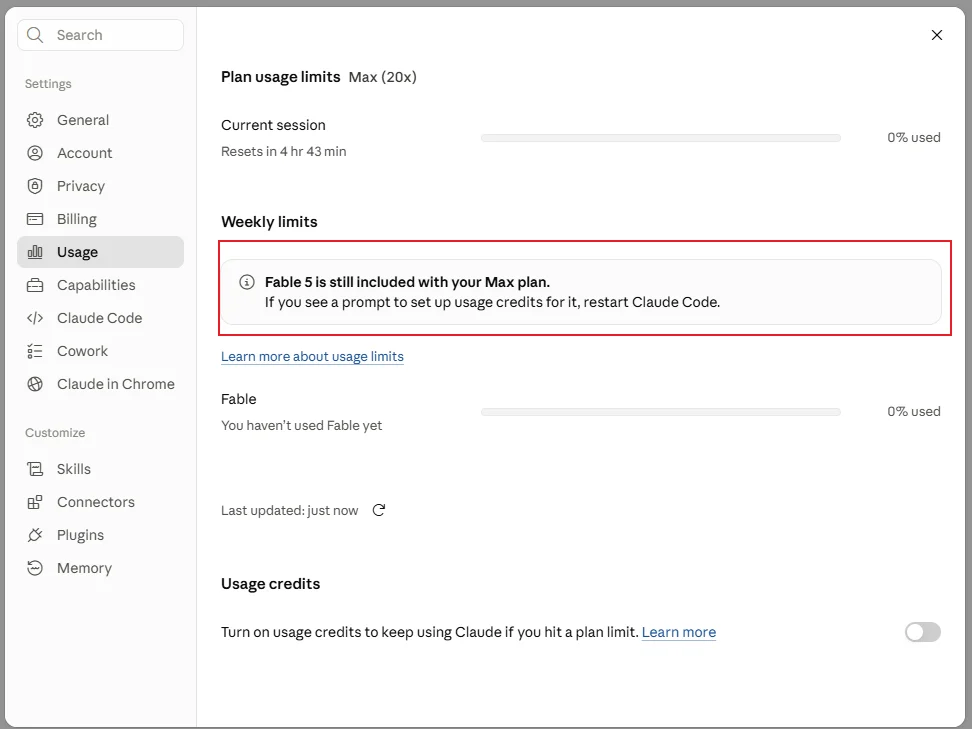Click 'Resets in 4 hr 43 min' text

tap(283, 151)
